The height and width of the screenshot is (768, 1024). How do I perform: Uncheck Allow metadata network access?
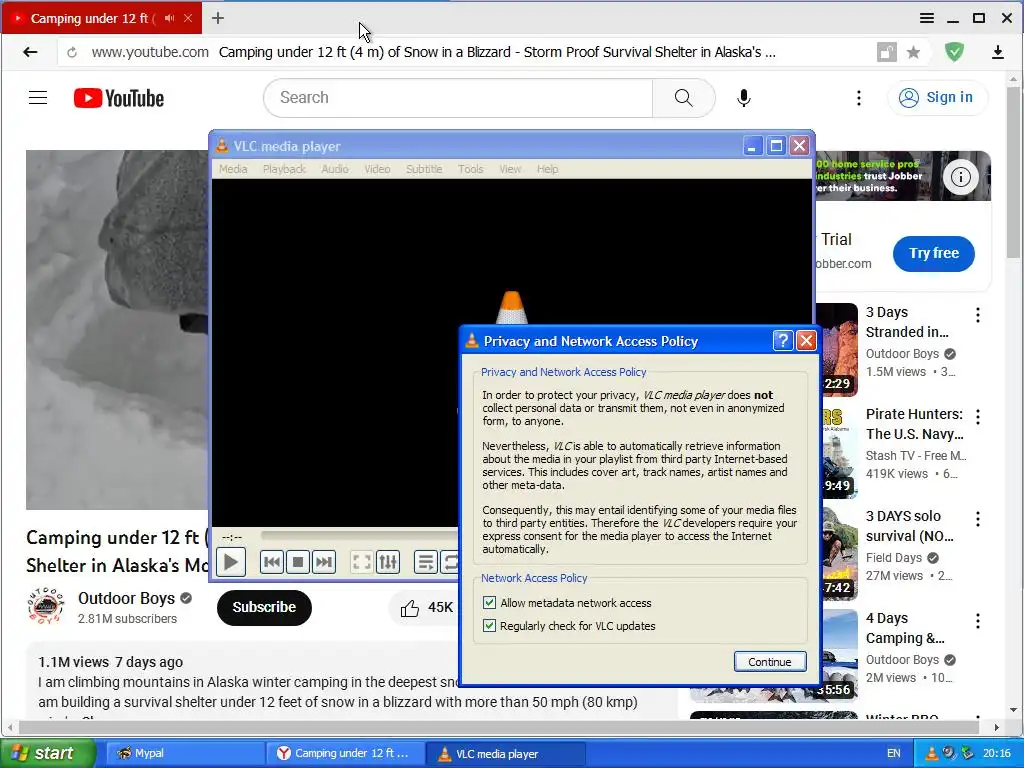tap(489, 602)
